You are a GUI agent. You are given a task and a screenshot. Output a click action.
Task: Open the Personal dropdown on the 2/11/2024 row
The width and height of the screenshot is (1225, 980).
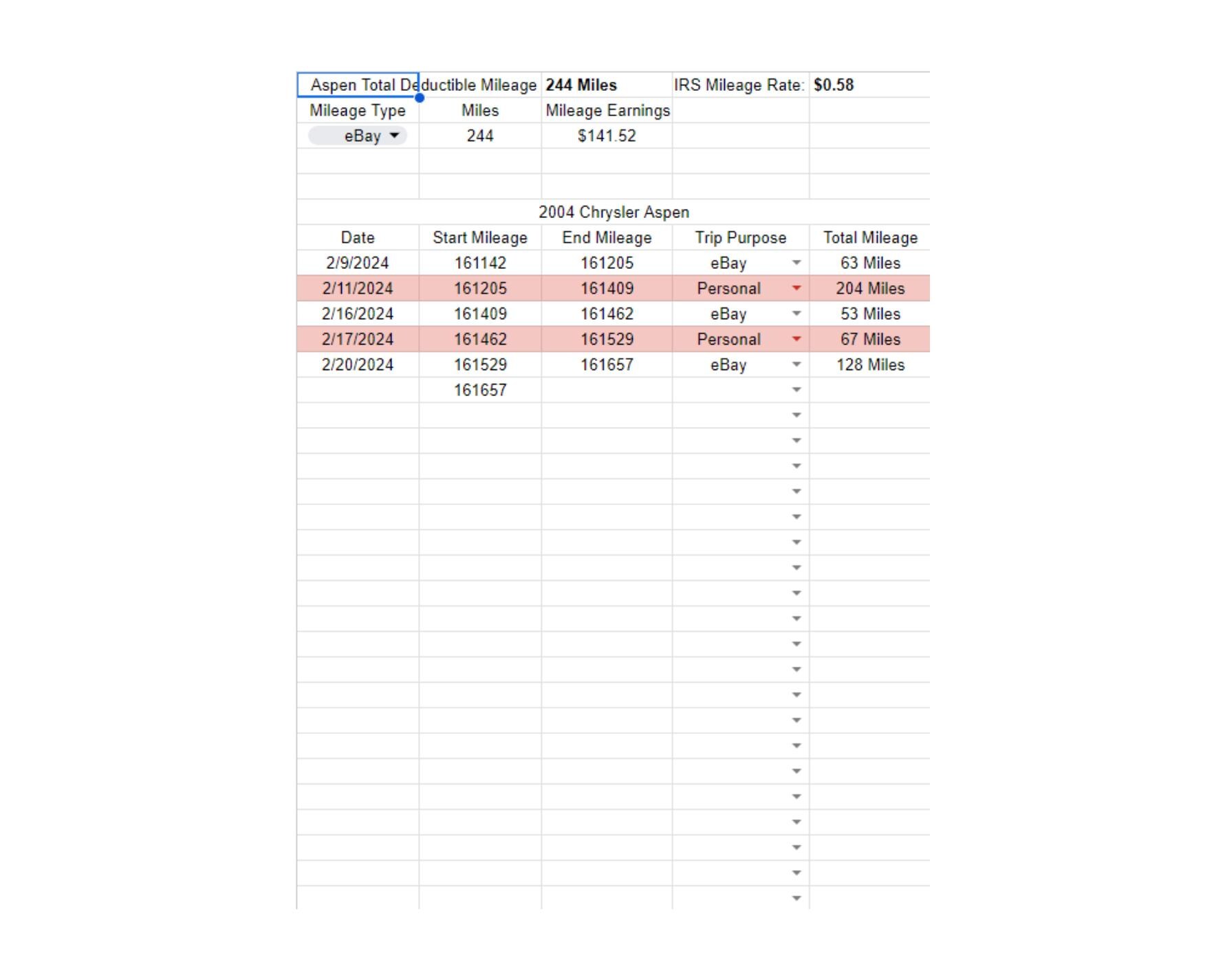click(796, 288)
